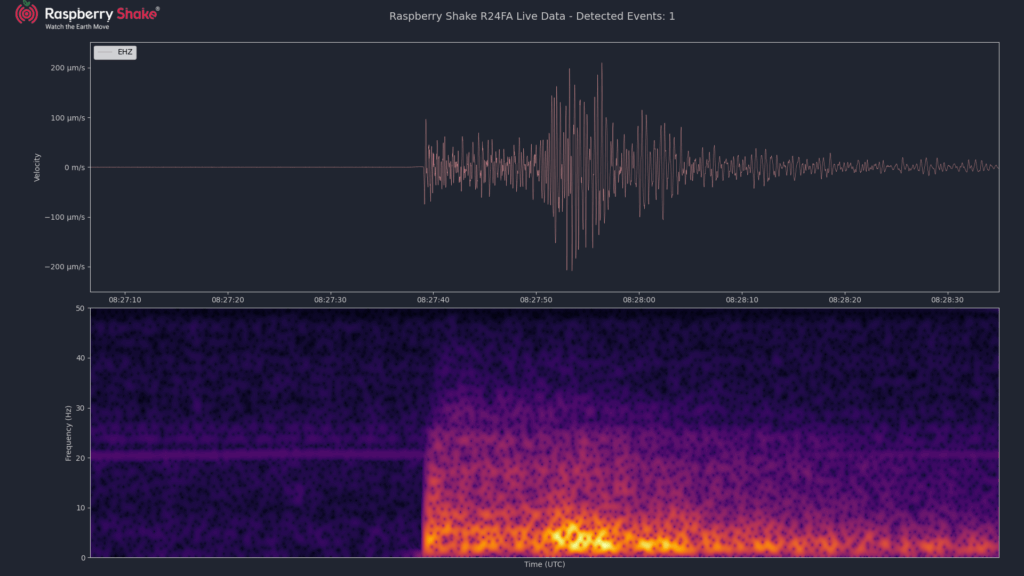Viewport: 1024px width, 576px height.
Task: Select the 08:28:30 time axis label
Action: pos(947,300)
